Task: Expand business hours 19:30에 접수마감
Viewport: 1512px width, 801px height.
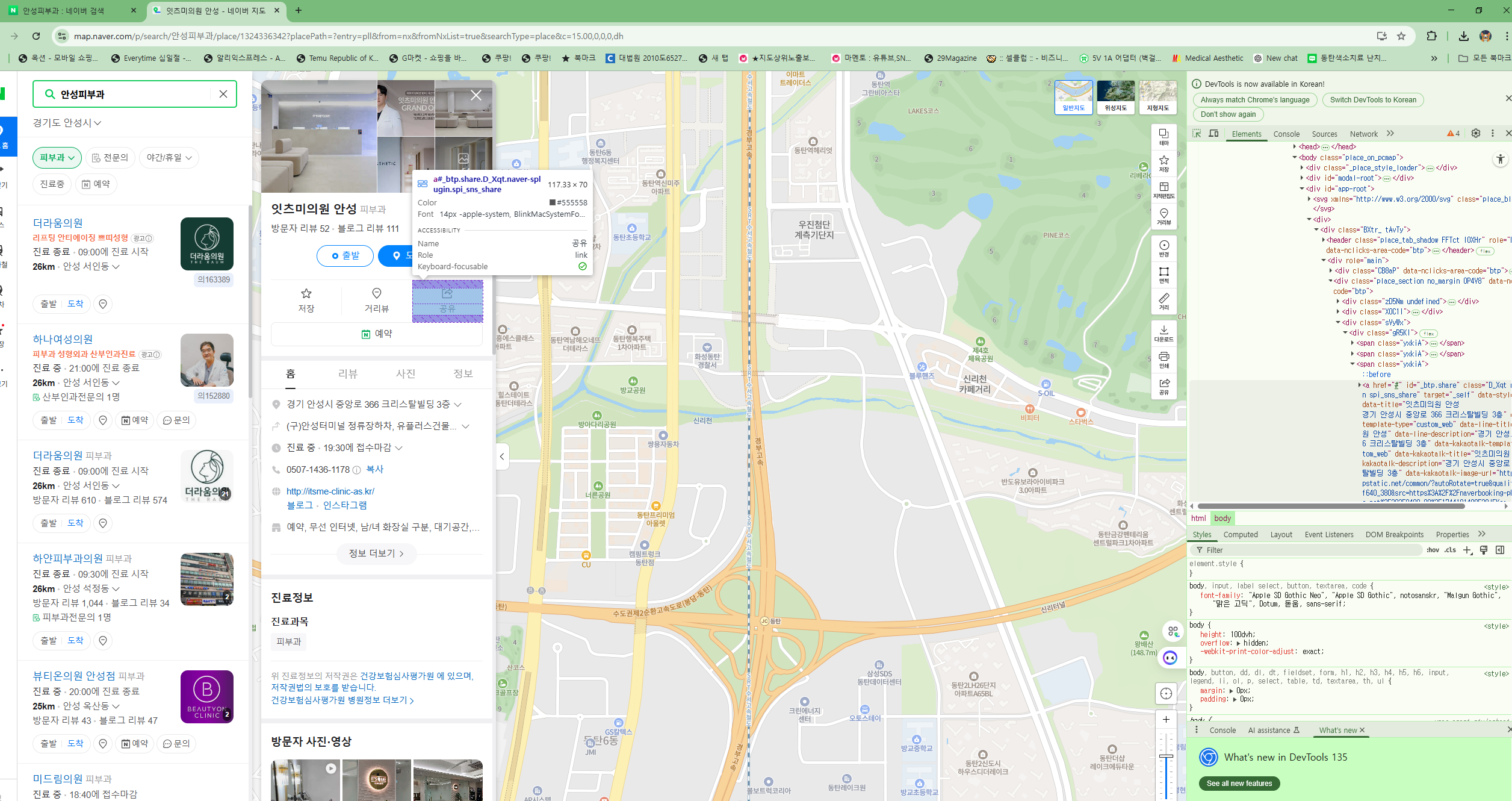Action: (398, 447)
